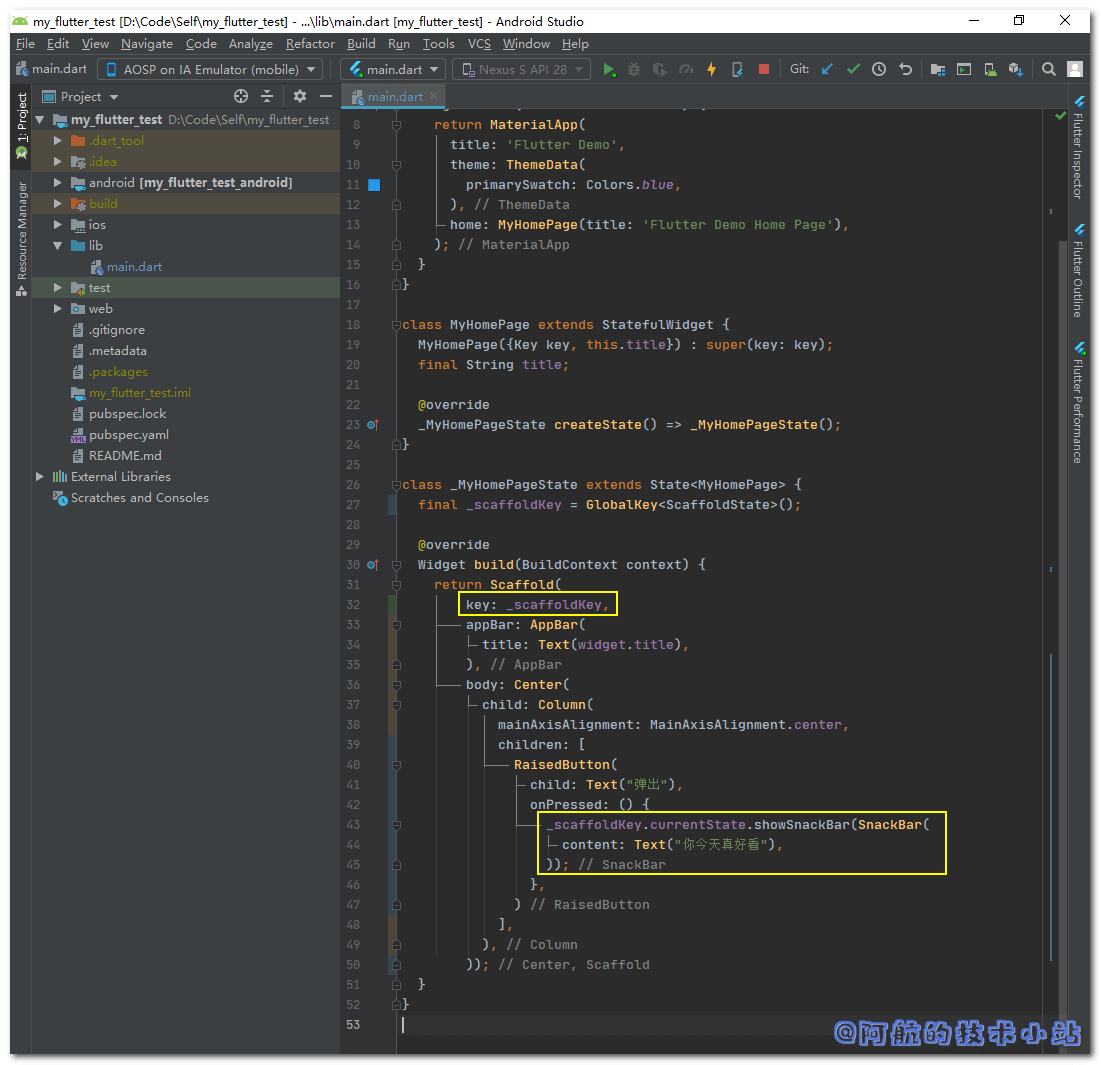Hide the Project panel with minus icon
1101x1065 pixels.
point(326,96)
